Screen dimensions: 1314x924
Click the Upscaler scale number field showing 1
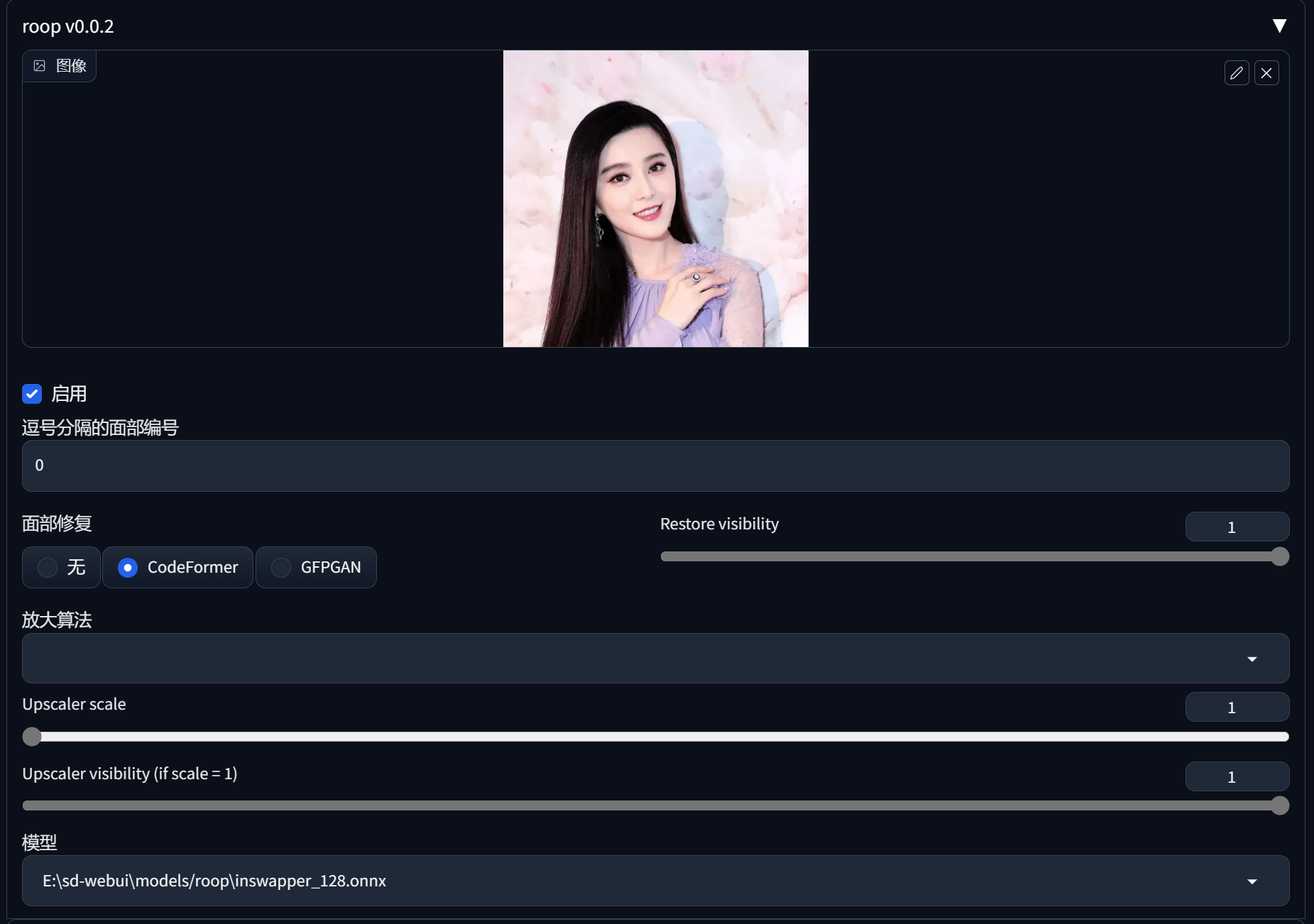pos(1236,707)
